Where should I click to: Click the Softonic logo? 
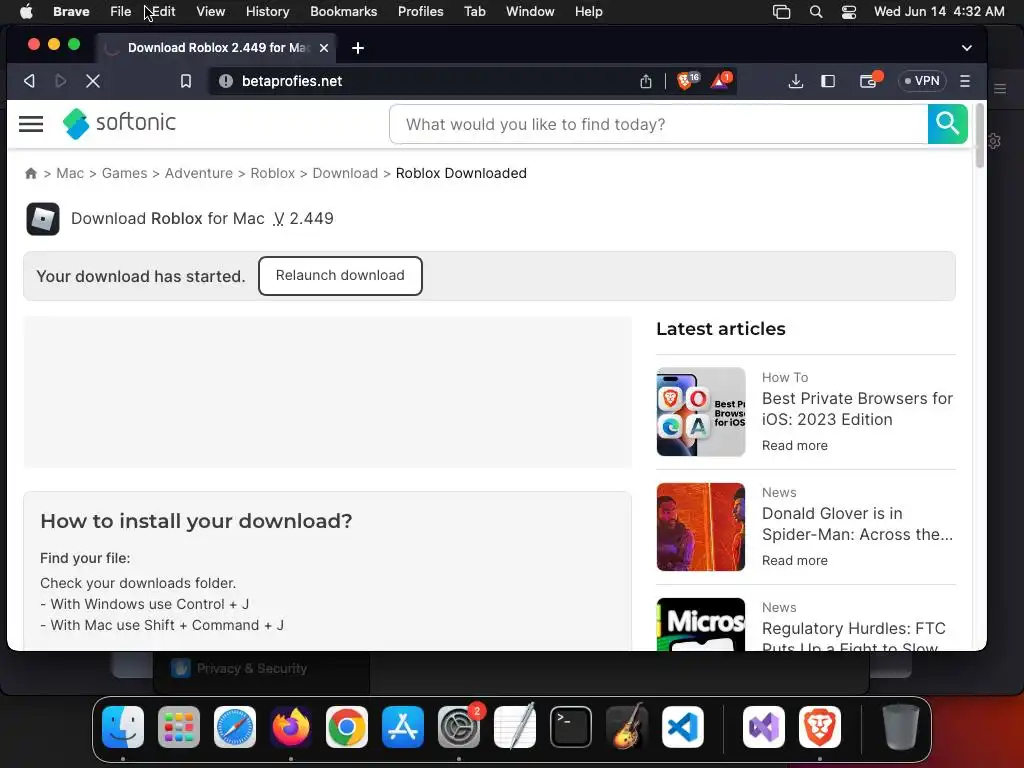click(120, 123)
